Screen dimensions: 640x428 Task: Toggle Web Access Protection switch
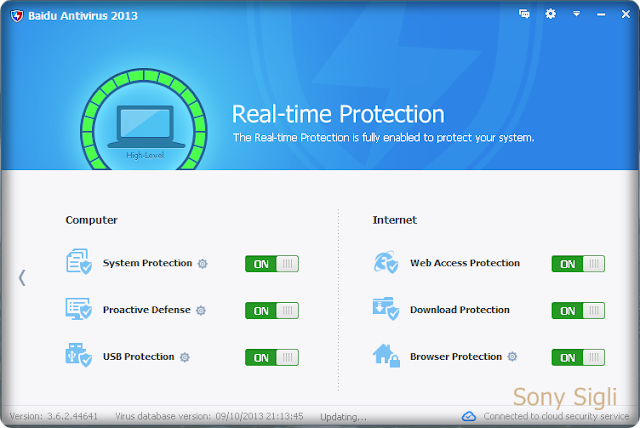coord(578,264)
